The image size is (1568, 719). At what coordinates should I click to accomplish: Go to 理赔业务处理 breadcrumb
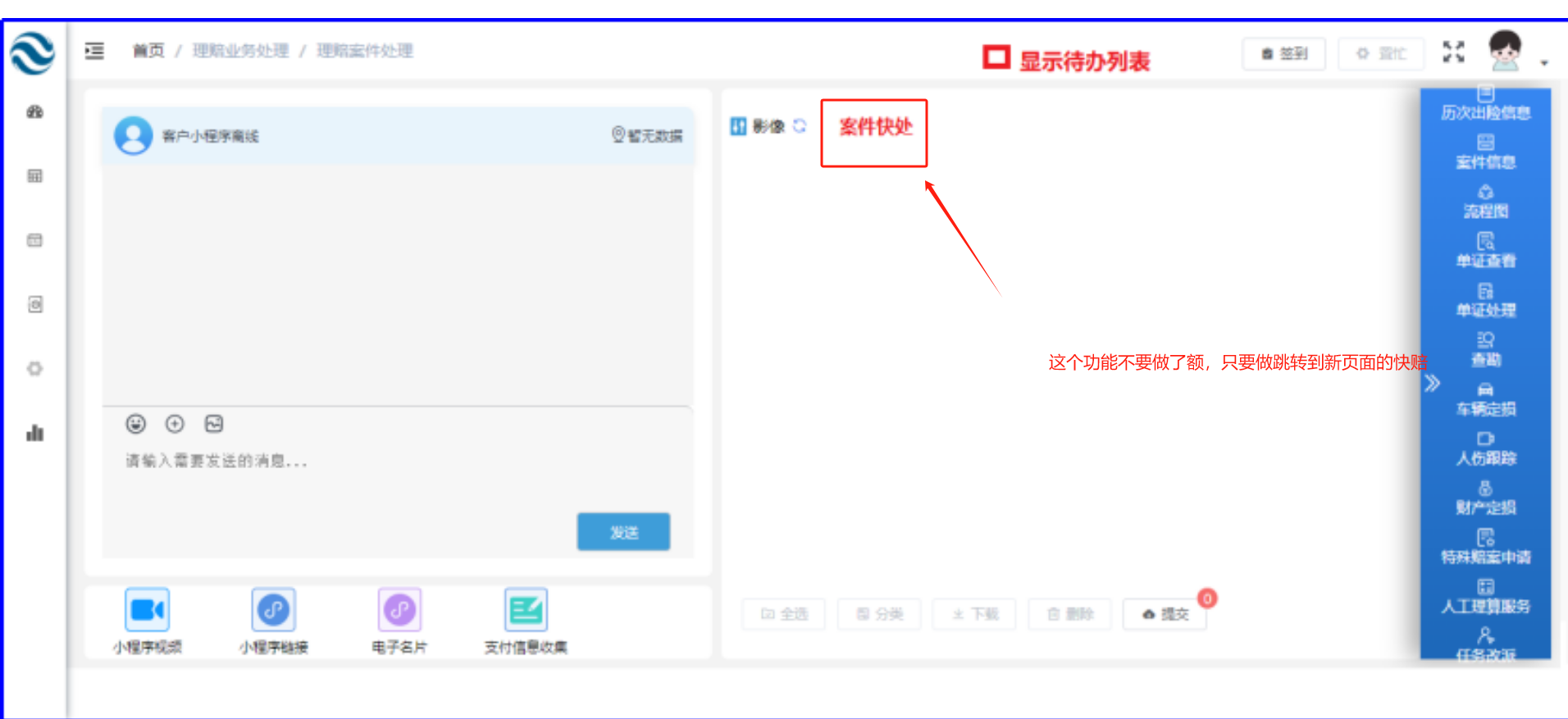pos(240,51)
